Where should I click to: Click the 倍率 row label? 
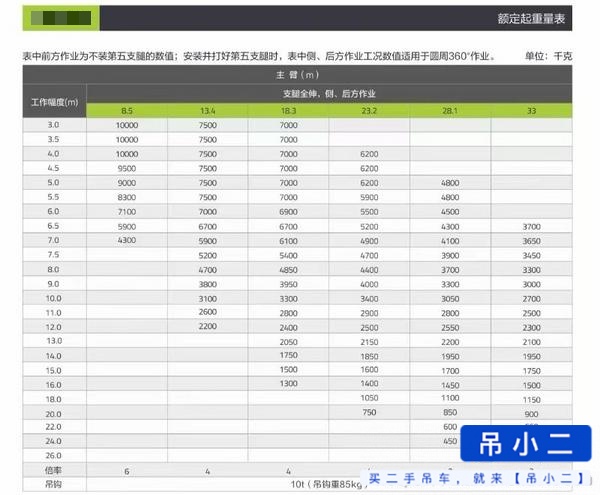pyautogui.click(x=53, y=471)
